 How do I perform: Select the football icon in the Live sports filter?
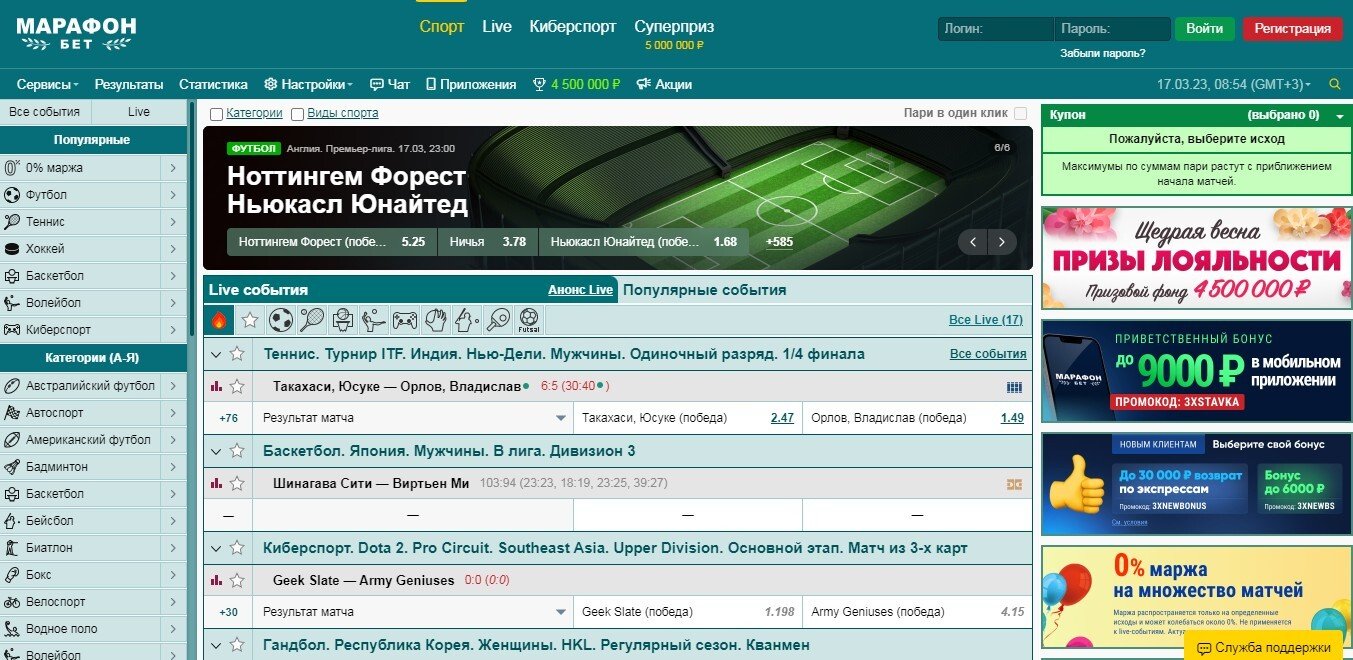(x=281, y=320)
